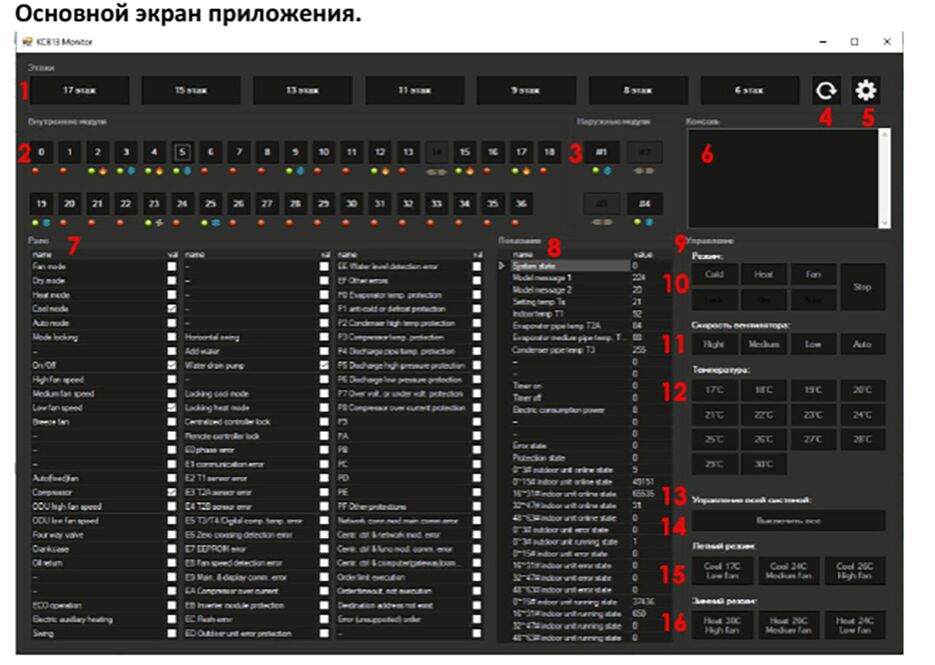Set fan speed to Auto
Screen dimensions: 935x665
click(x=862, y=344)
